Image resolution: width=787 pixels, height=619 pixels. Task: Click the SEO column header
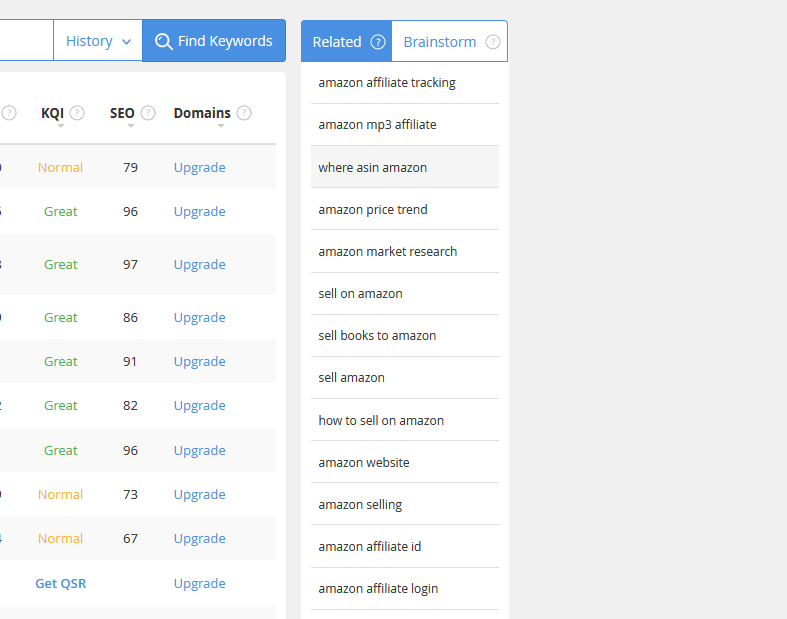click(122, 113)
